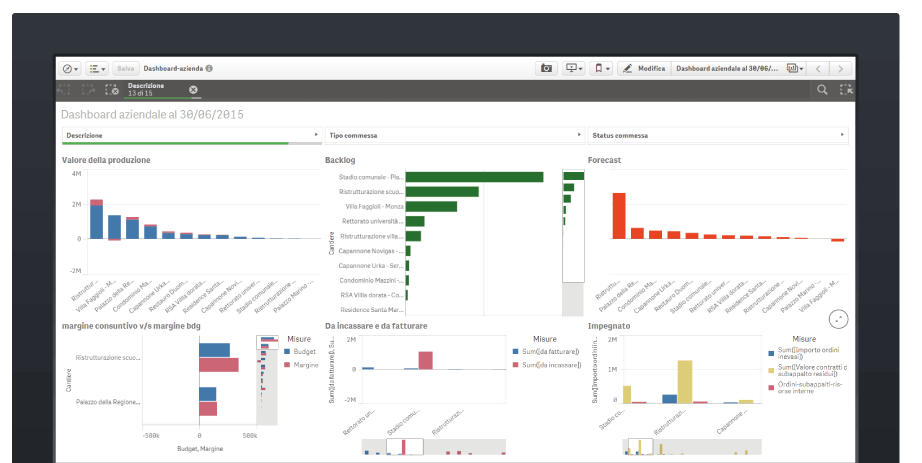Clear all selections

point(112,89)
